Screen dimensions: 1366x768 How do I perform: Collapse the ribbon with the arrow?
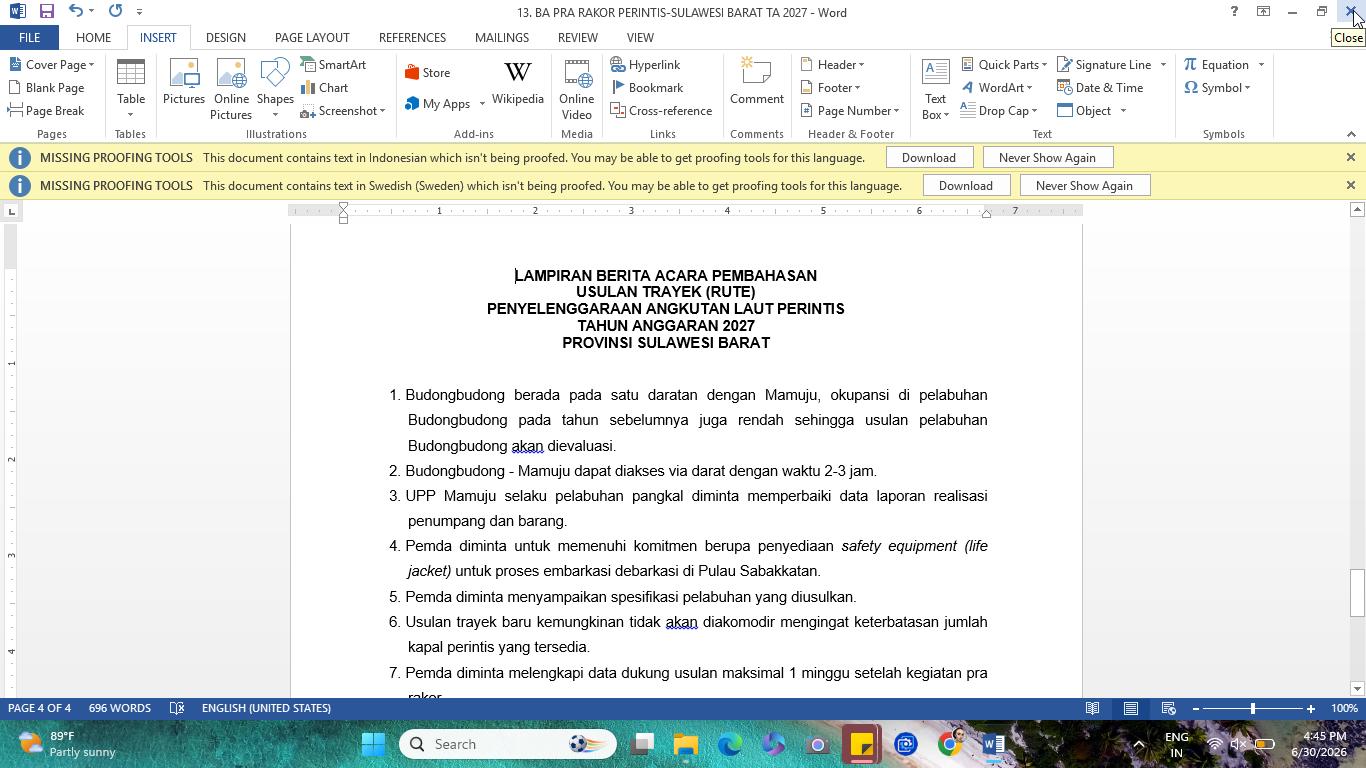[x=1351, y=134]
